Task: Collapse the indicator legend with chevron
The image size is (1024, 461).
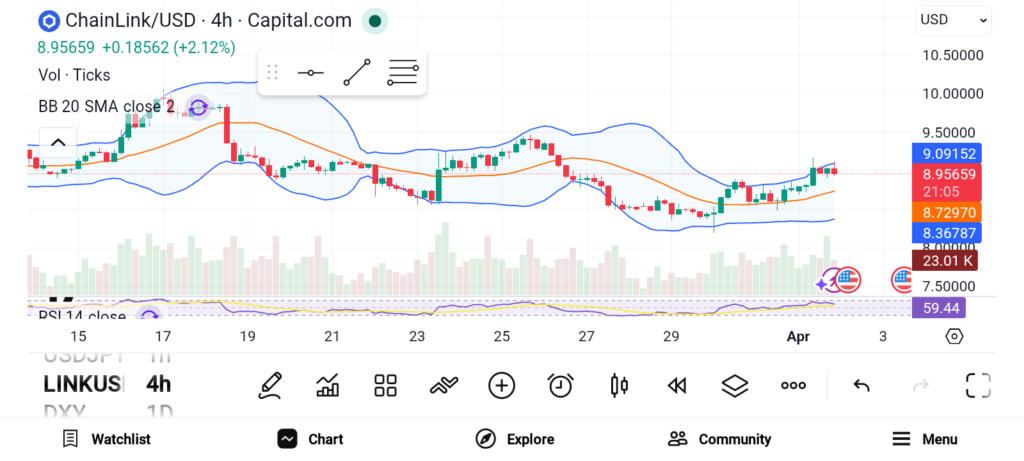Action: 58,142
